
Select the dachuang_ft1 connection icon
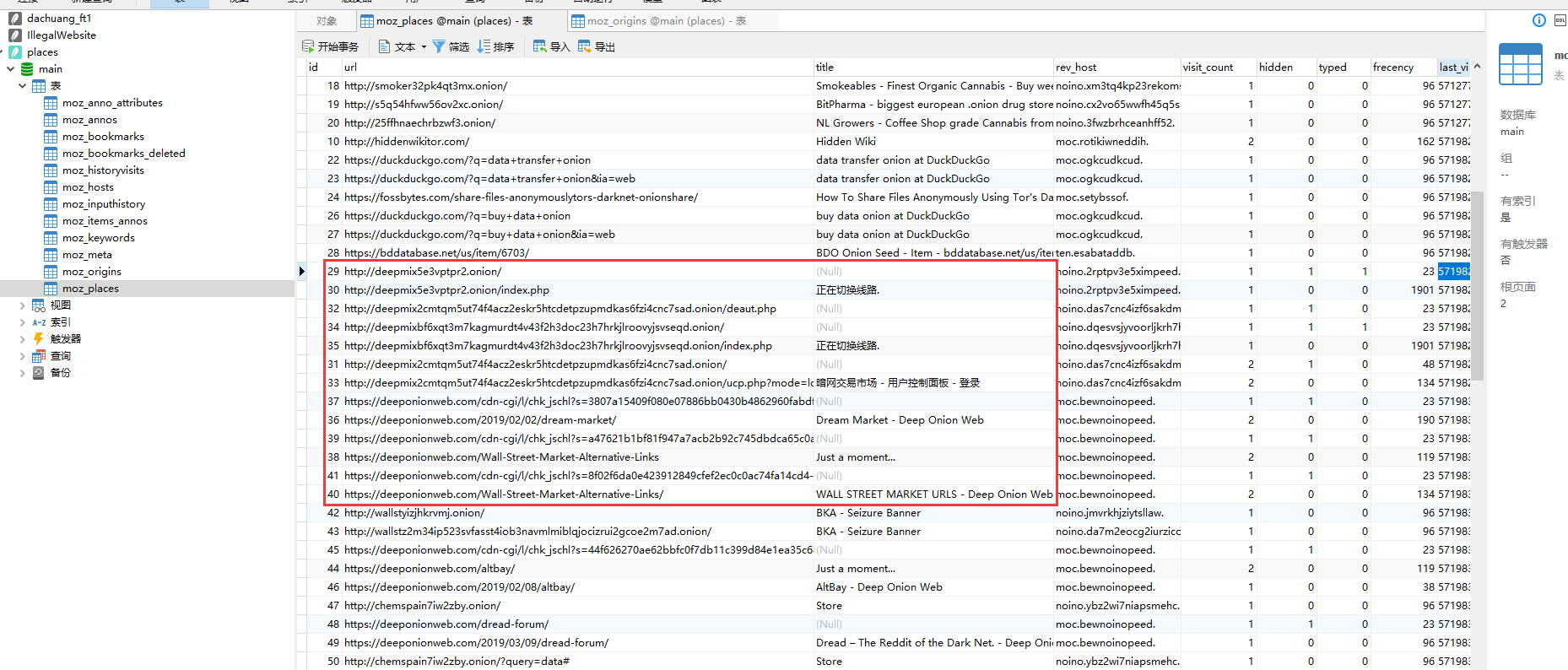(x=15, y=18)
